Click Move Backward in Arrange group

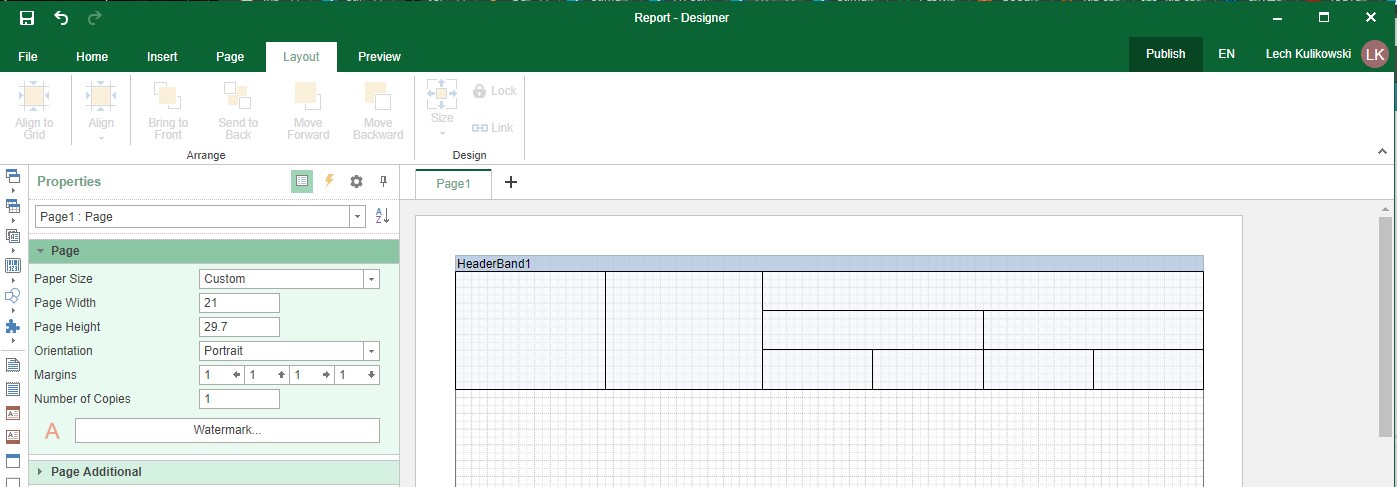[x=378, y=111]
